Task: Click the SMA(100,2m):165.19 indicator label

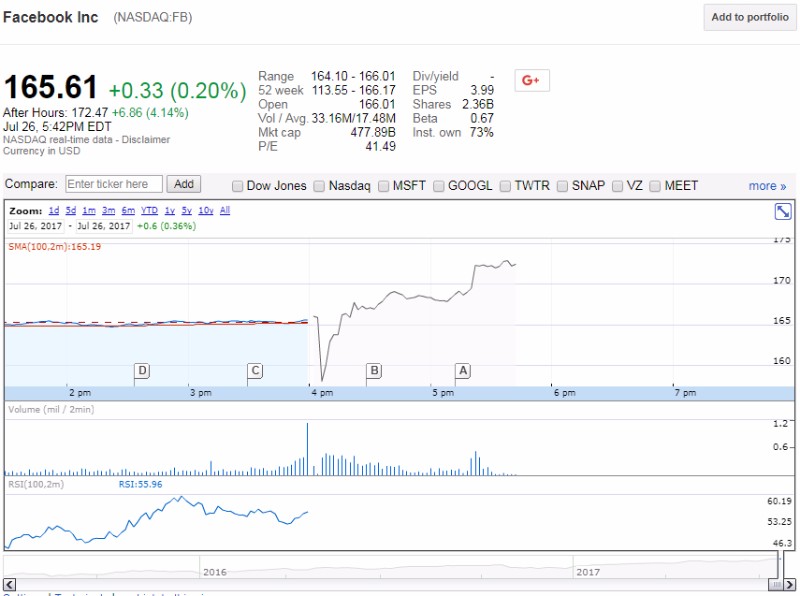Action: (x=55, y=247)
